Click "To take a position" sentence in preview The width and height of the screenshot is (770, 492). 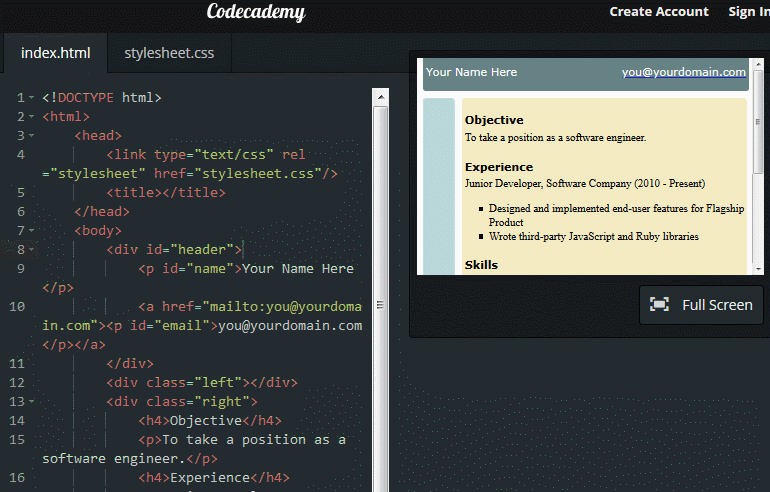pos(555,138)
